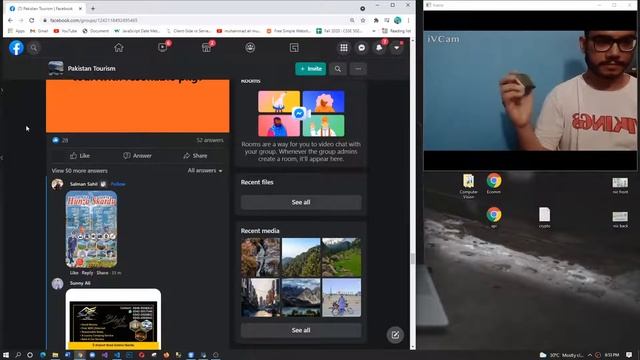Open the All answers sort dropdown

[x=205, y=170]
